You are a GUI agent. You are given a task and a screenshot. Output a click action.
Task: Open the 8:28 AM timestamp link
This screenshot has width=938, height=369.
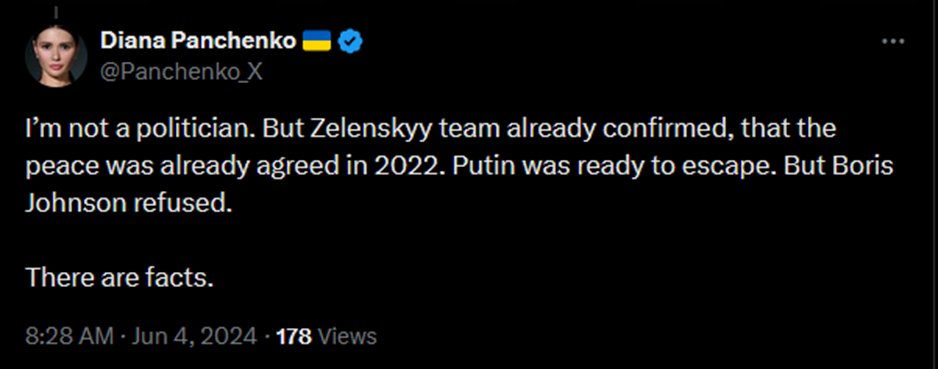tap(69, 336)
